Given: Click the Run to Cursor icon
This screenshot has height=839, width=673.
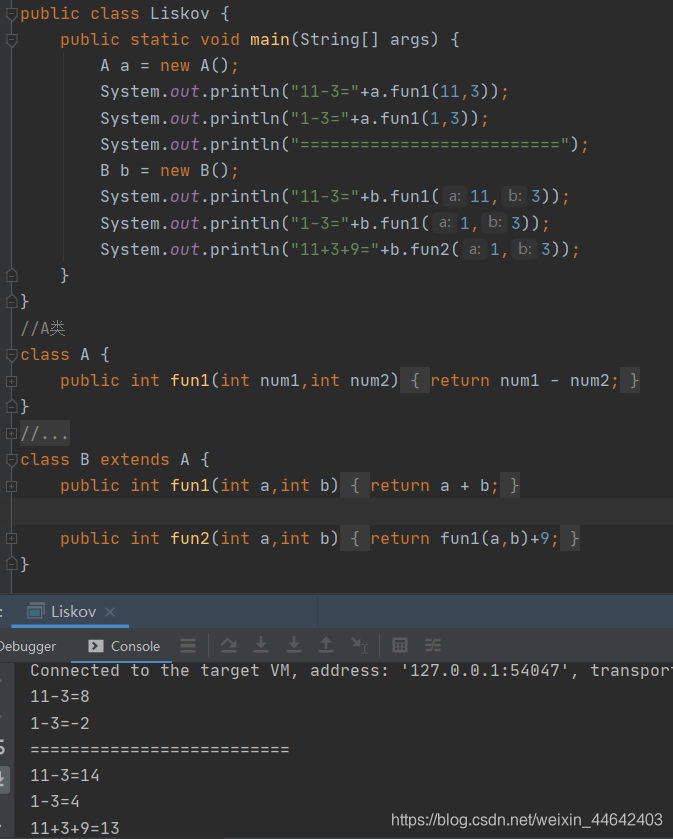Looking at the screenshot, I should click(359, 646).
